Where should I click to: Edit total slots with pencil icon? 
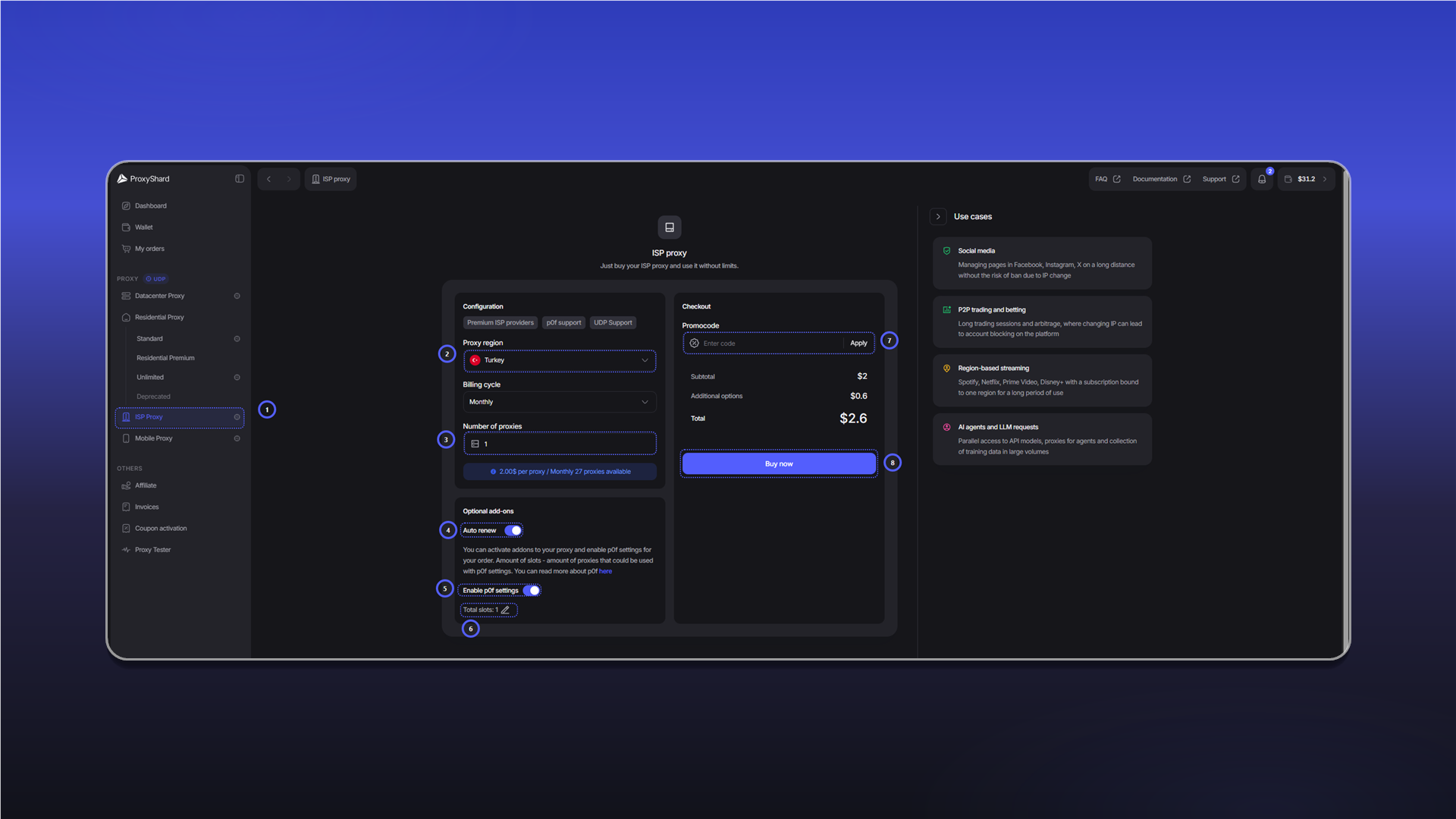(x=505, y=610)
